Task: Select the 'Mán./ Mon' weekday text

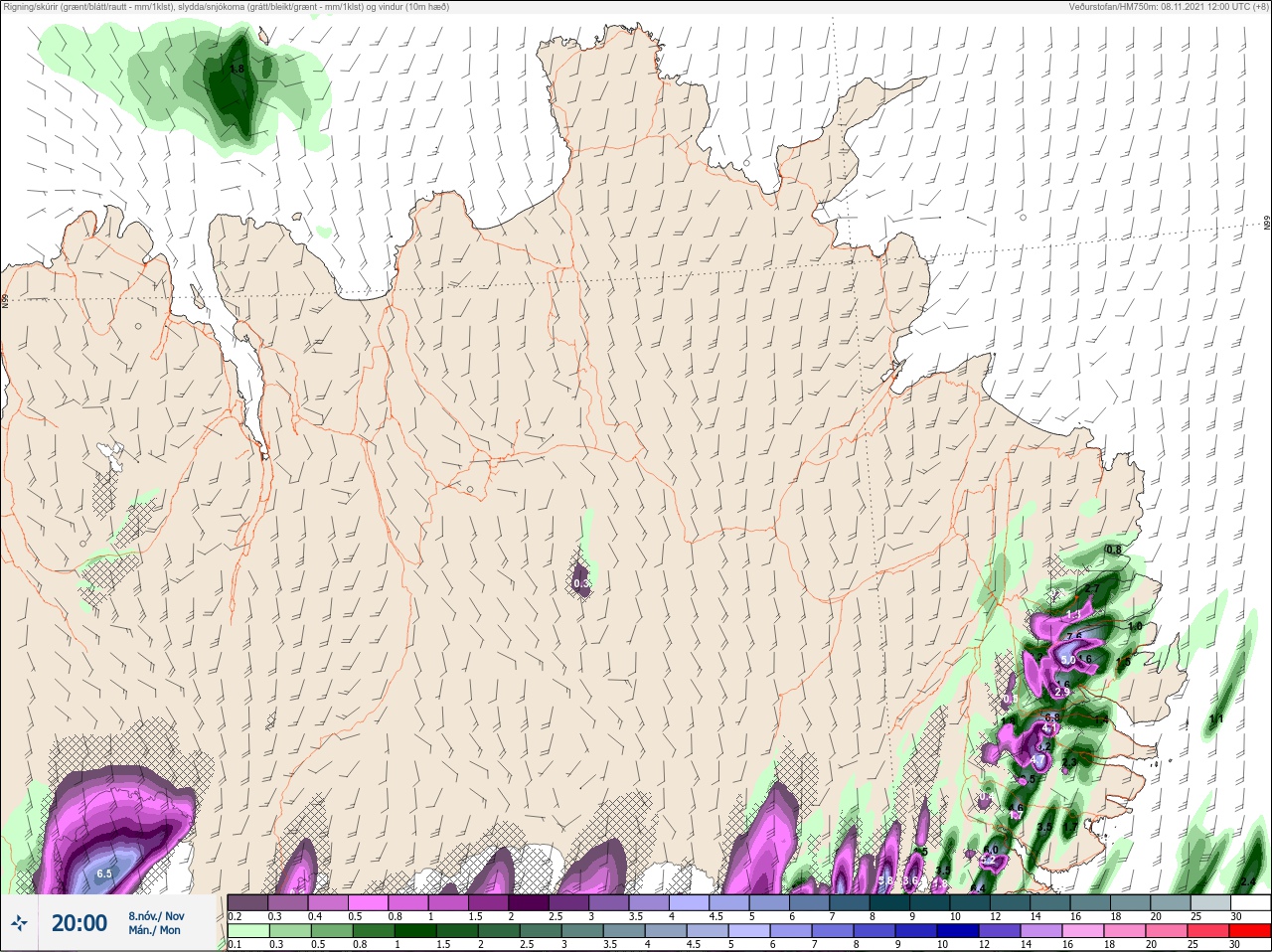Action: coord(155,930)
